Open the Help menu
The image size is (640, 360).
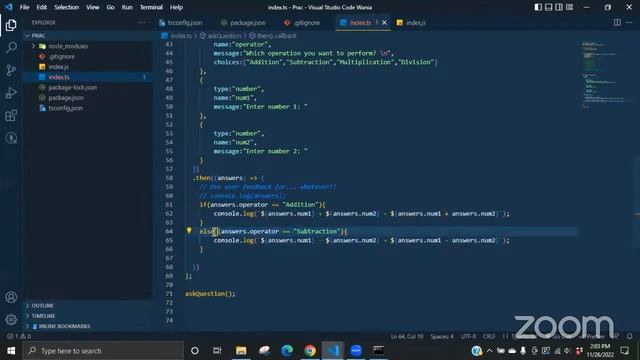click(176, 7)
